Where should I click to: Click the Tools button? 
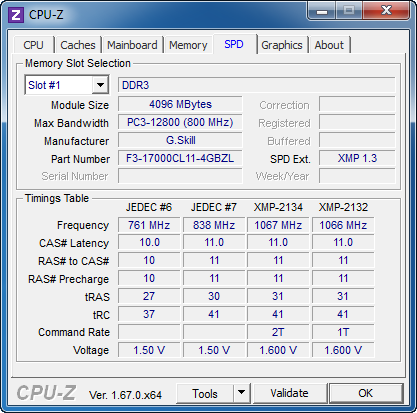pyautogui.click(x=205, y=393)
